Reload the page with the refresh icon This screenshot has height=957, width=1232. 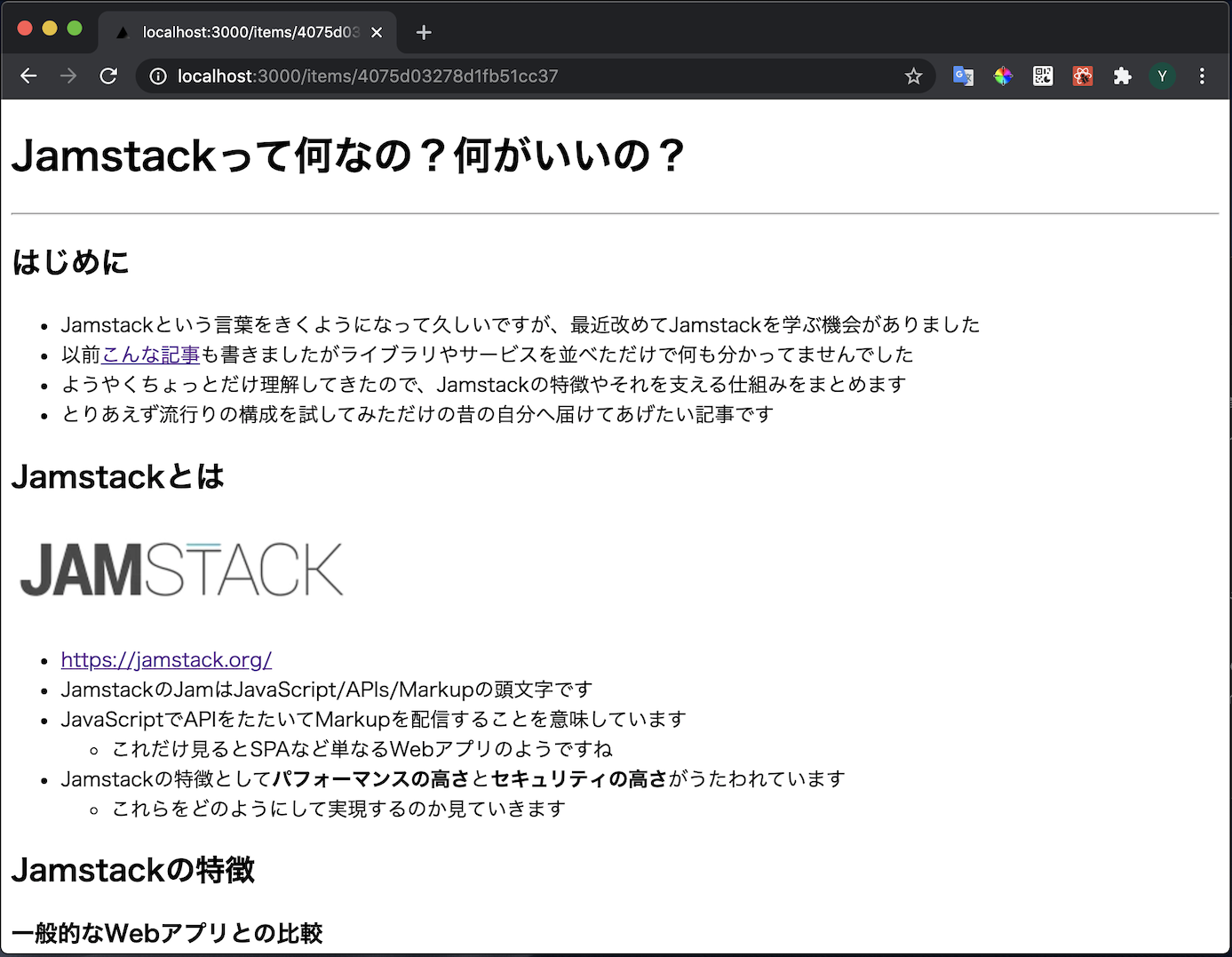pos(108,76)
